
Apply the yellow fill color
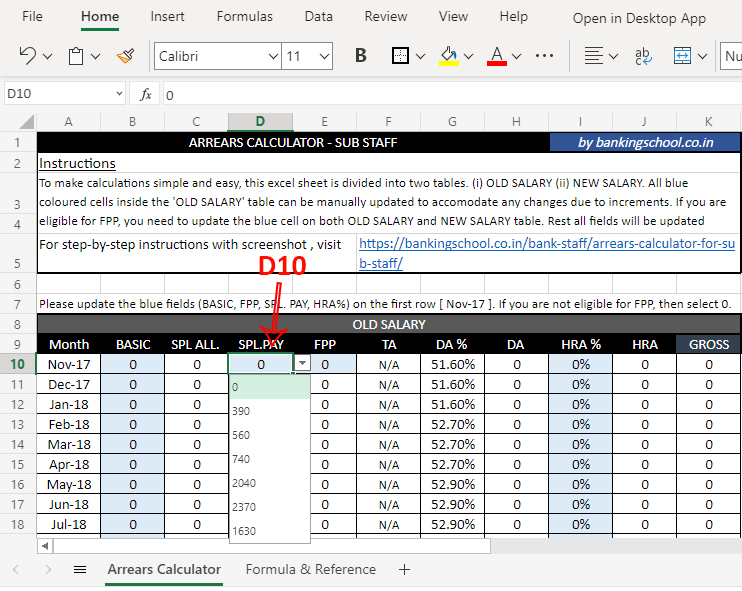click(x=449, y=56)
